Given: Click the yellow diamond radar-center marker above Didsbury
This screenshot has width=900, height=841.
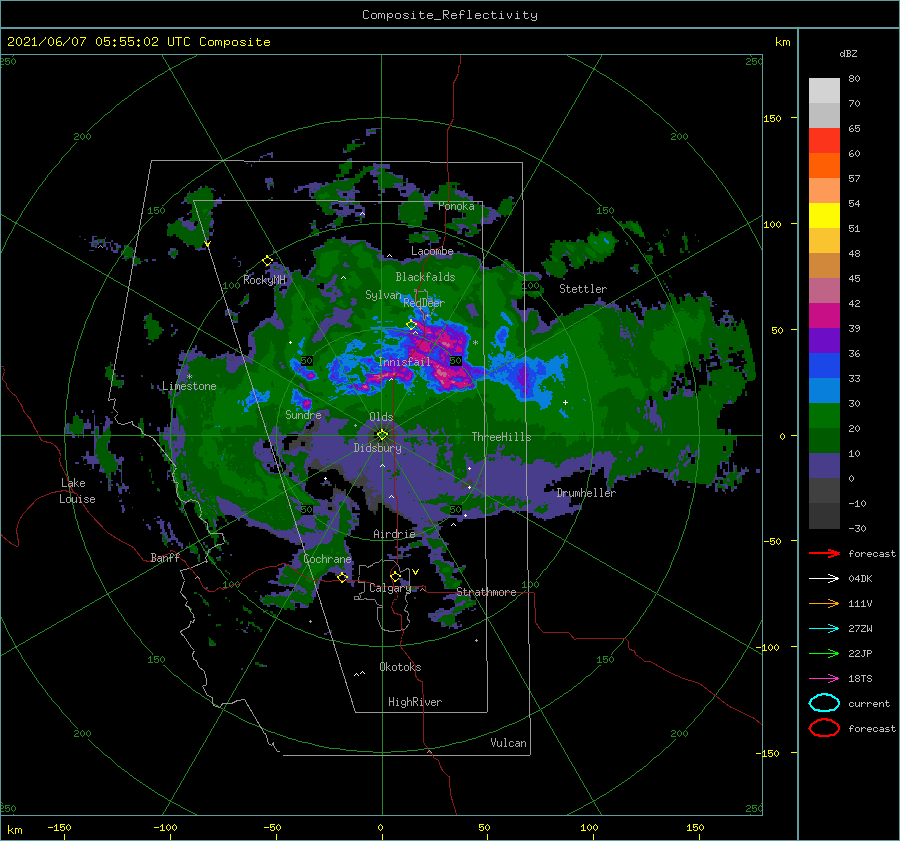Looking at the screenshot, I should tap(382, 435).
